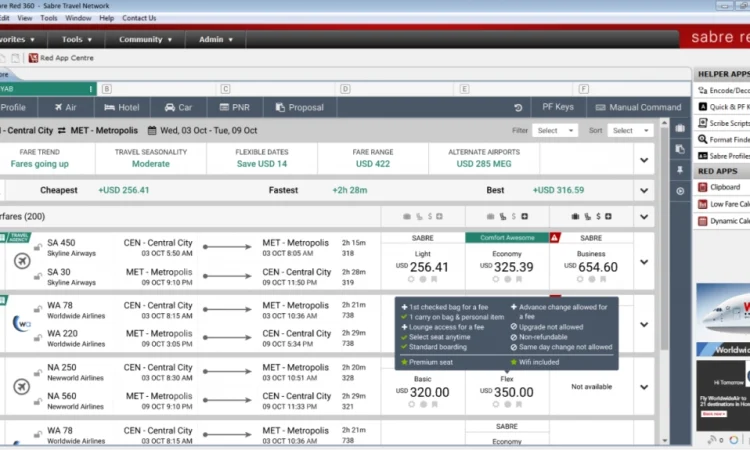
Task: Open the Low Fare Calendar red app
Action: pyautogui.click(x=723, y=204)
